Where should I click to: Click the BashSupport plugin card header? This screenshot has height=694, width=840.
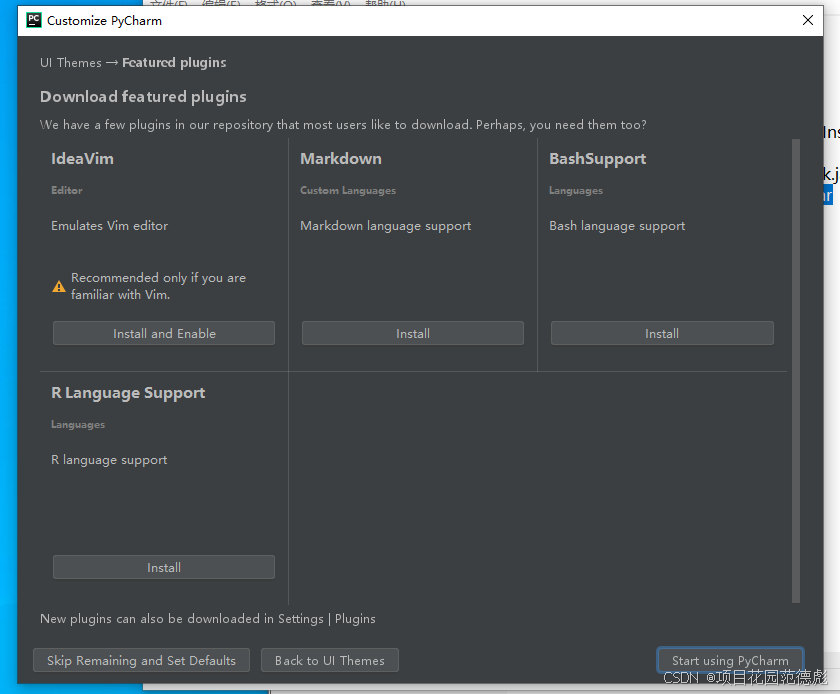pos(597,158)
